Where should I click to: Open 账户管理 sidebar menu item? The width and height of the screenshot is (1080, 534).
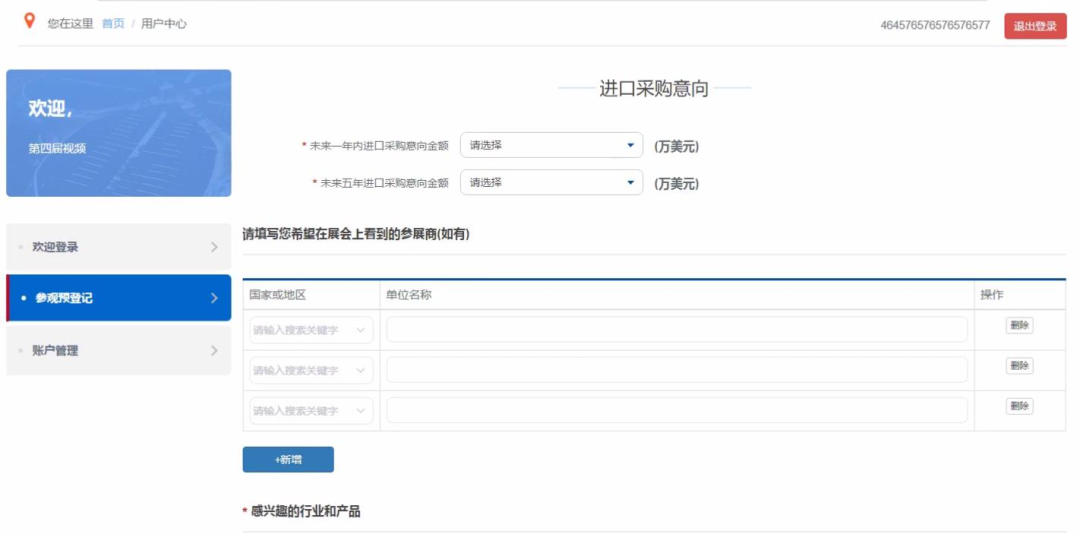(56, 351)
